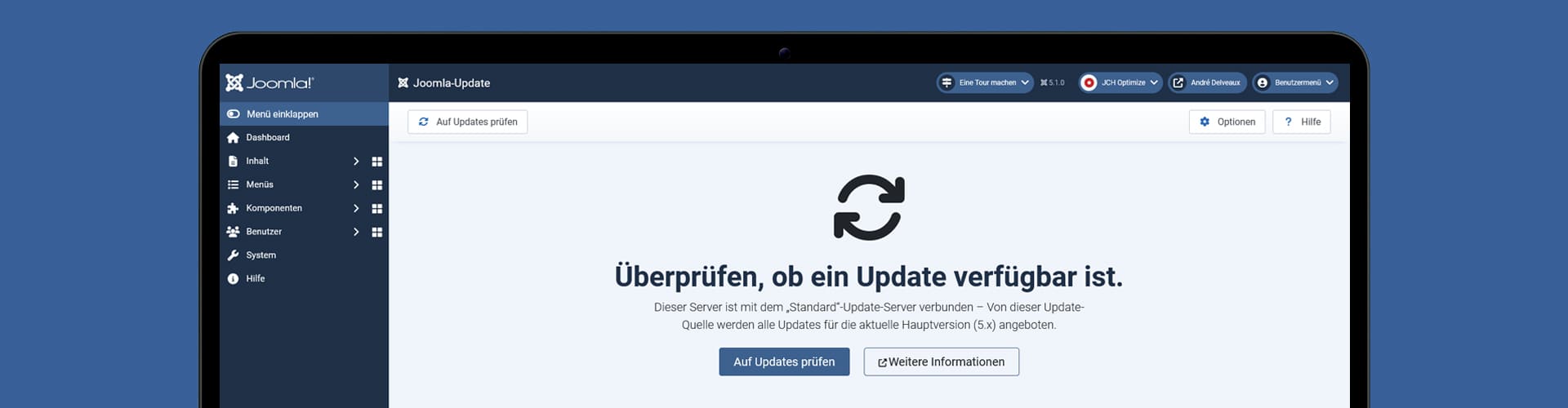1568x408 pixels.
Task: Click the Hilfe info icon in sidebar
Action: [x=233, y=279]
